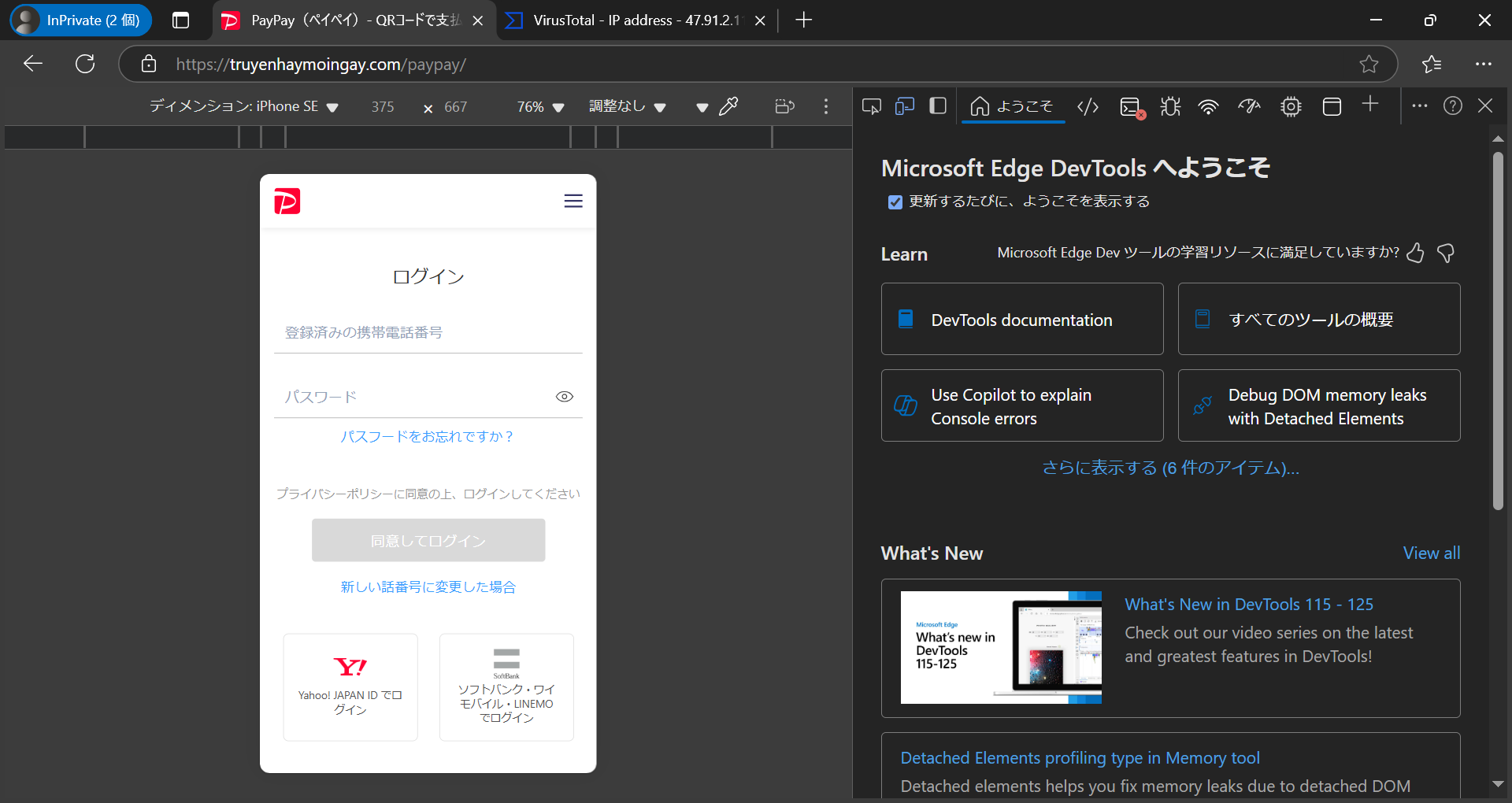Close the DevTools panel
The image size is (1512, 803).
[1485, 105]
